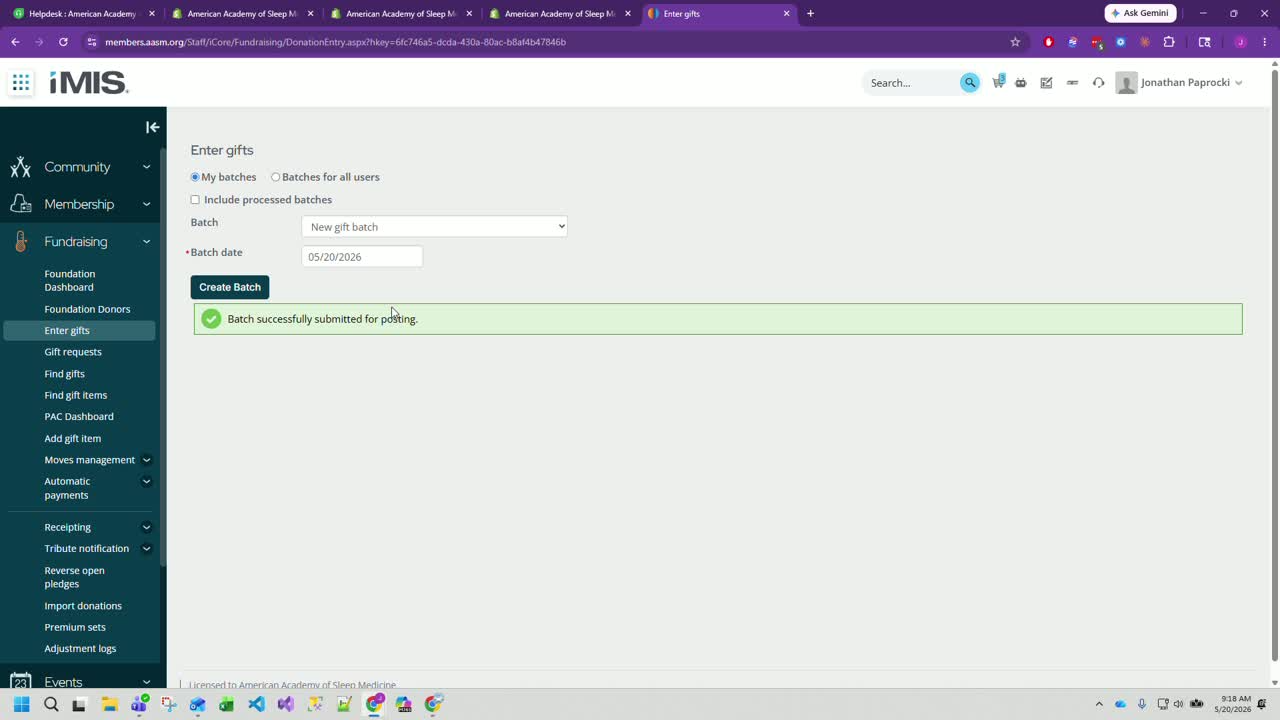Viewport: 1280px width, 720px height.
Task: Switch to the second American Academy of Sleep tab
Action: 401,14
